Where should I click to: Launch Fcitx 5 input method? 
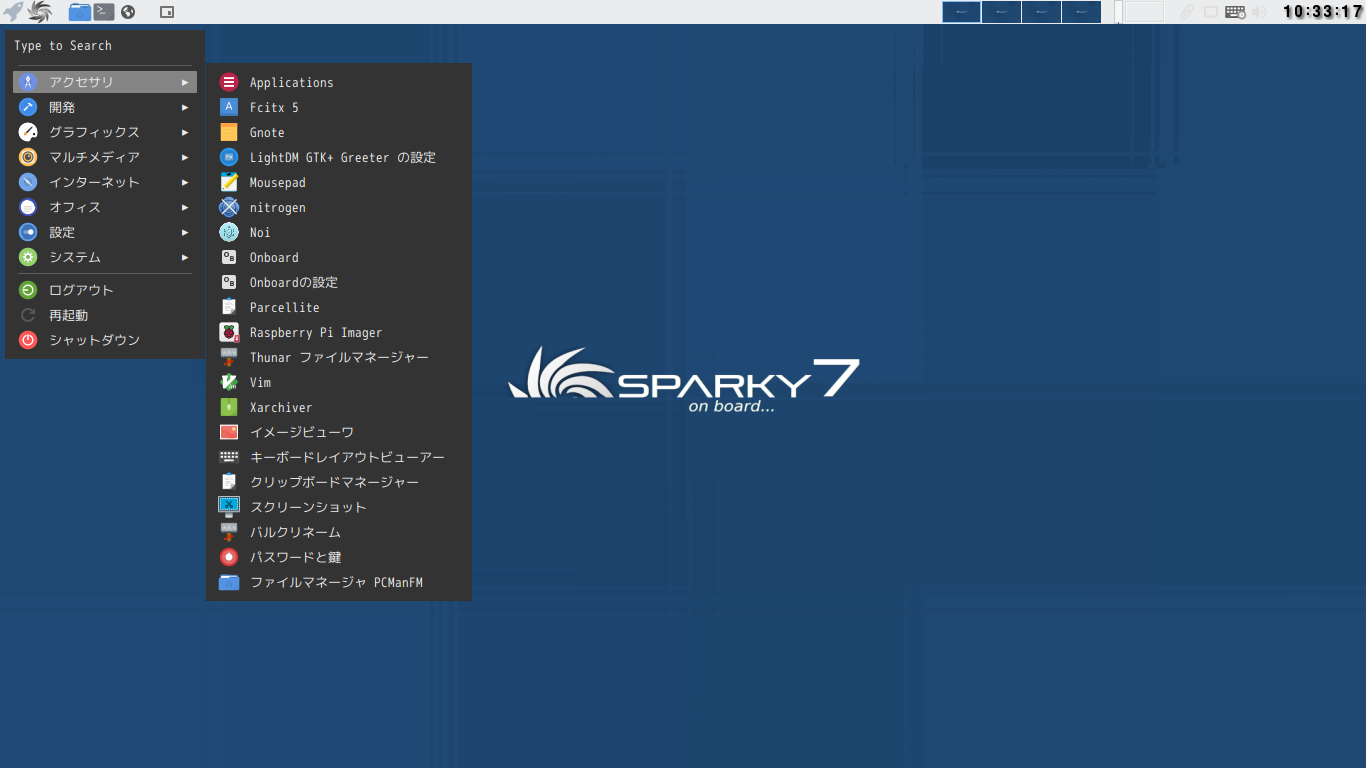coord(338,107)
